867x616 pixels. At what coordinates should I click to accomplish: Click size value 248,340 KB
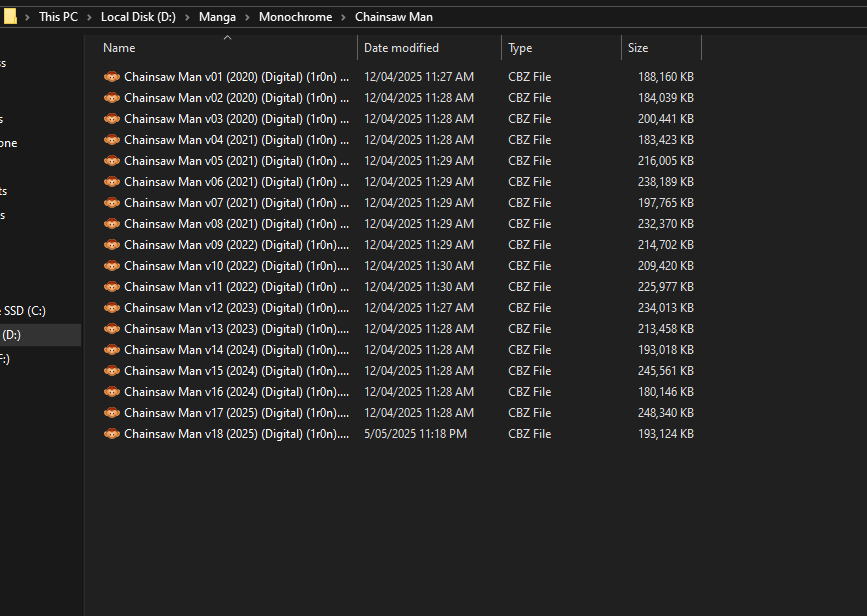tap(666, 413)
